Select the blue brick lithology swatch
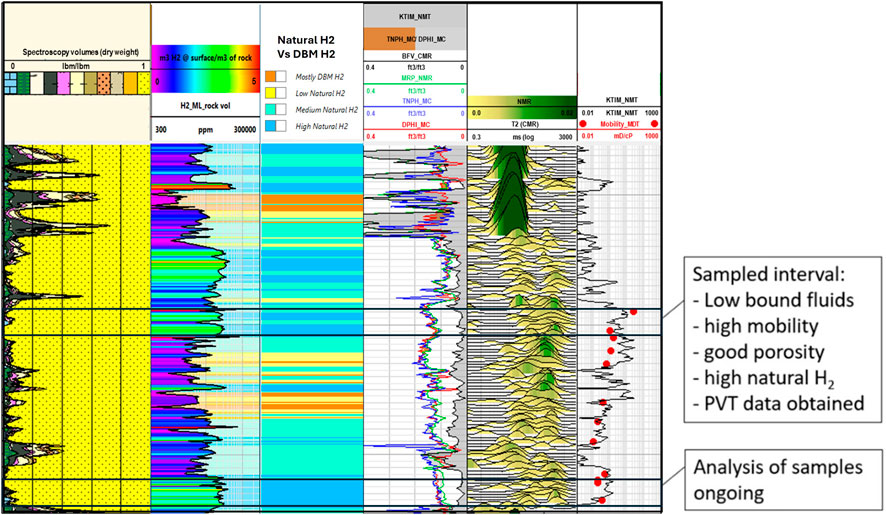This screenshot has height=515, width=886. pyautogui.click(x=11, y=83)
